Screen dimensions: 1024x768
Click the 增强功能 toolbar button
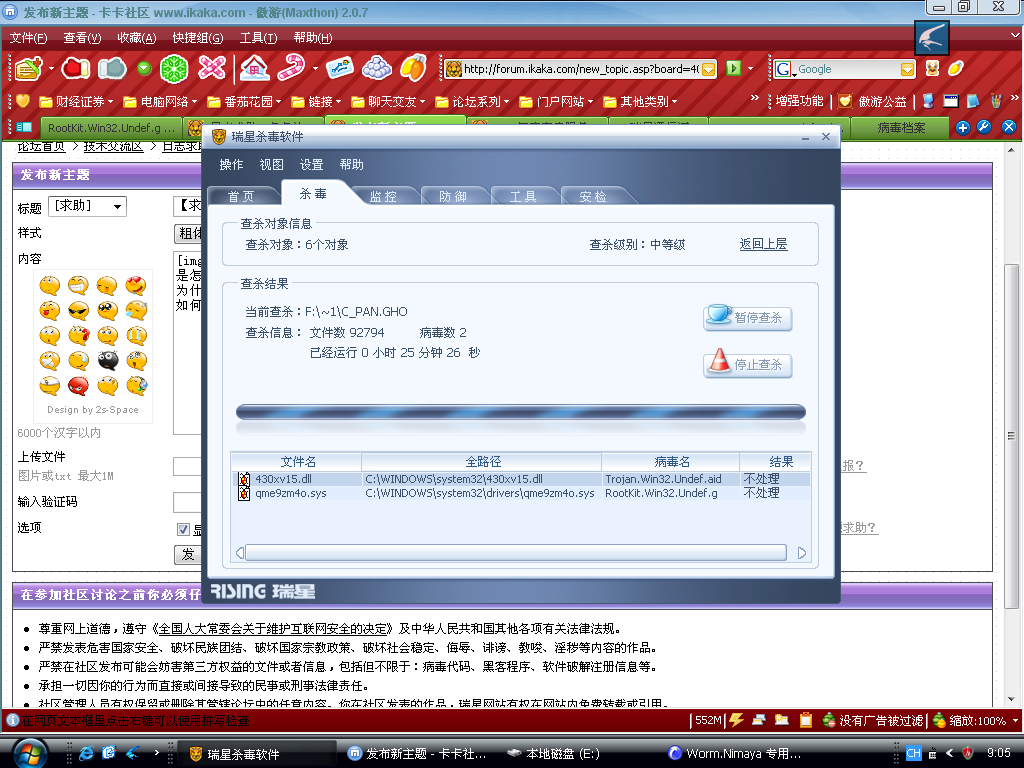click(799, 101)
